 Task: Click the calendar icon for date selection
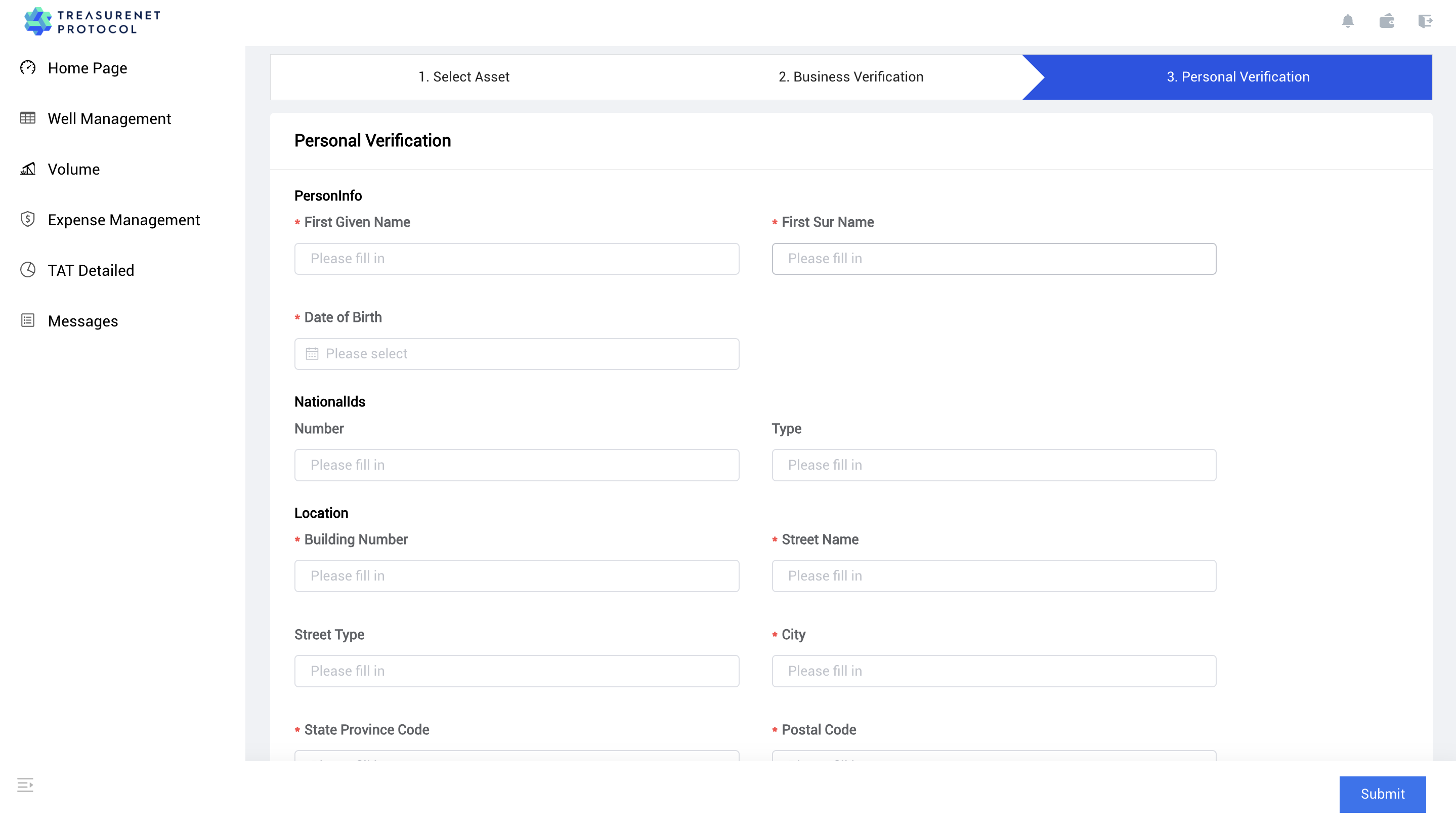point(313,354)
